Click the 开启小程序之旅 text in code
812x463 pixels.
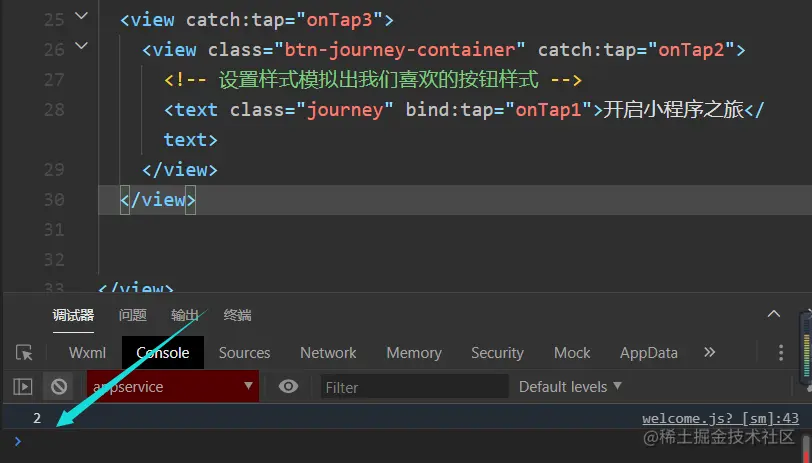coord(673,110)
